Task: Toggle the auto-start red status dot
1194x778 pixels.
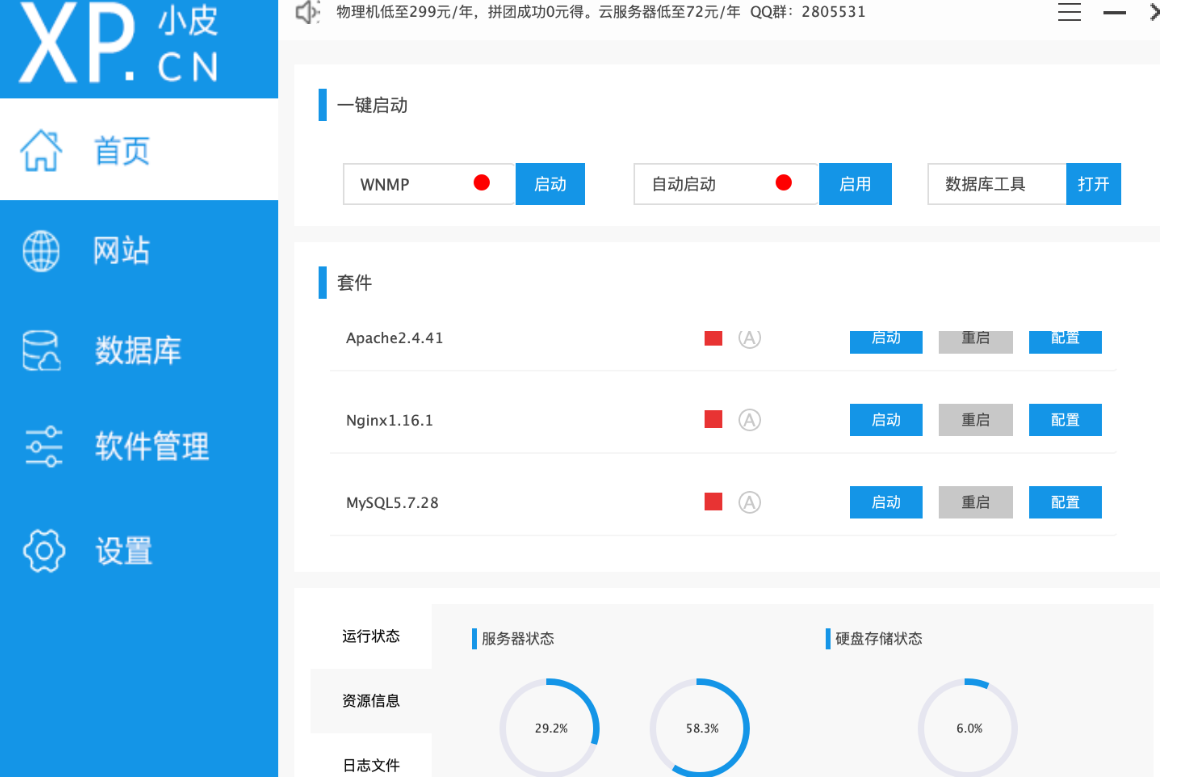Action: click(x=784, y=183)
